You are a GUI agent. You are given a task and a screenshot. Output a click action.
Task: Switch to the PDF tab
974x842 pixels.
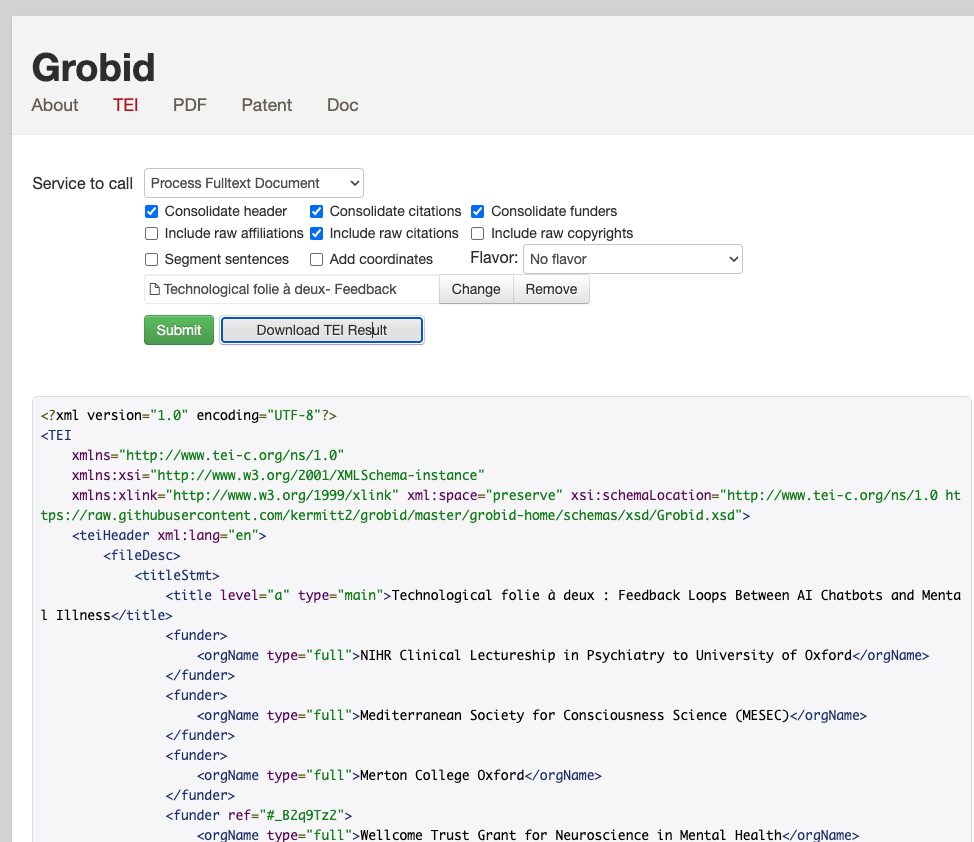(x=189, y=105)
